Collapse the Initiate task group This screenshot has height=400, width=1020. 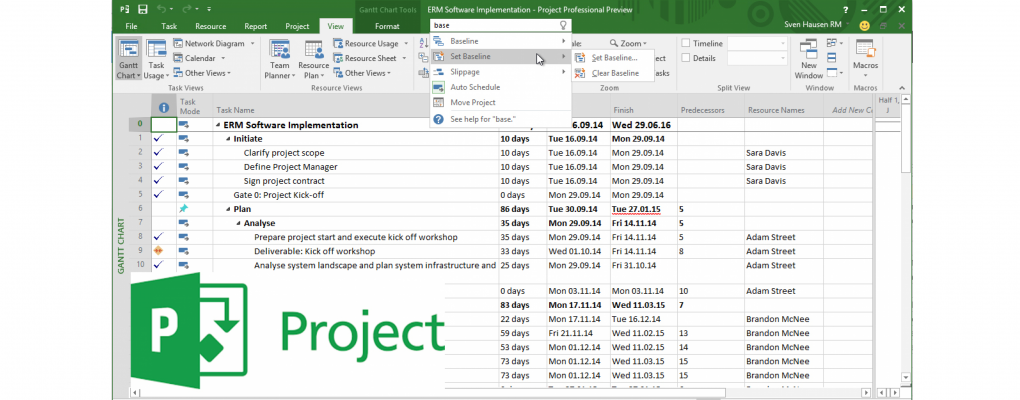coord(228,139)
